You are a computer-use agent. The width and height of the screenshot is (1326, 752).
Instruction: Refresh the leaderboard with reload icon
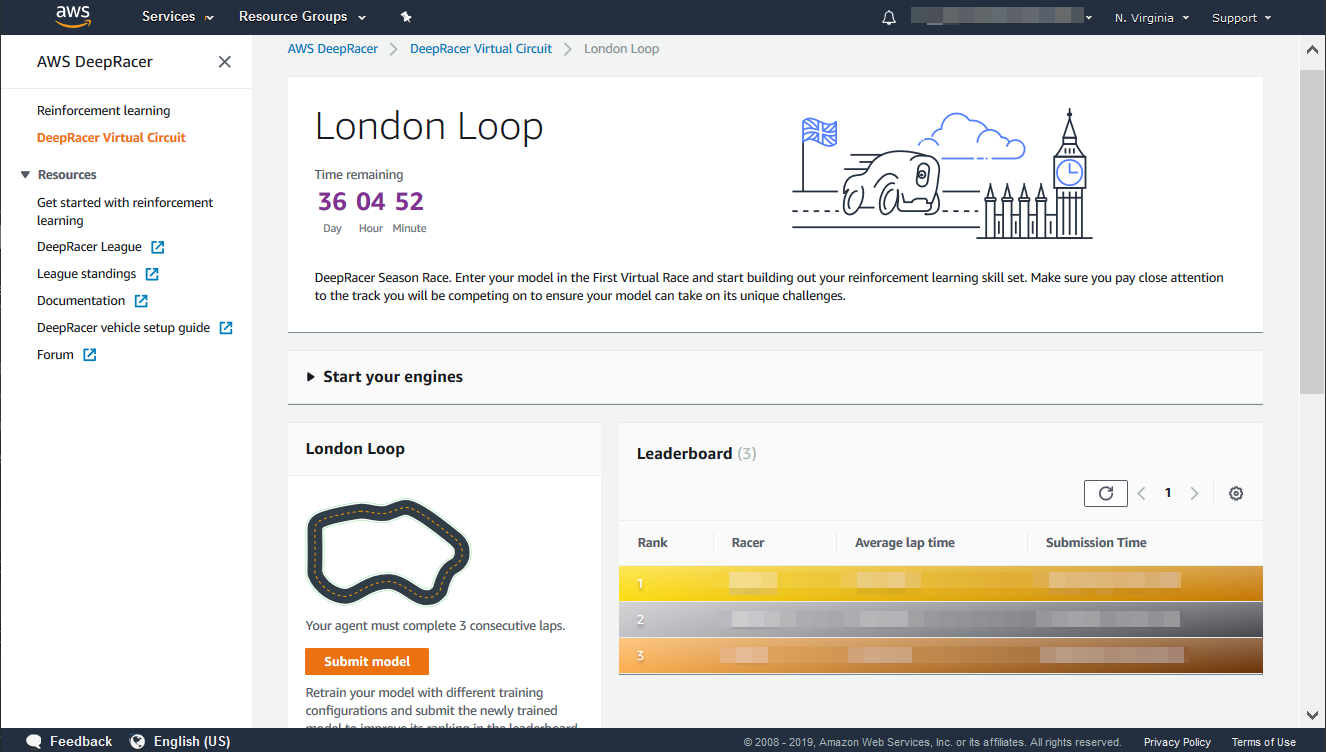pos(1105,493)
